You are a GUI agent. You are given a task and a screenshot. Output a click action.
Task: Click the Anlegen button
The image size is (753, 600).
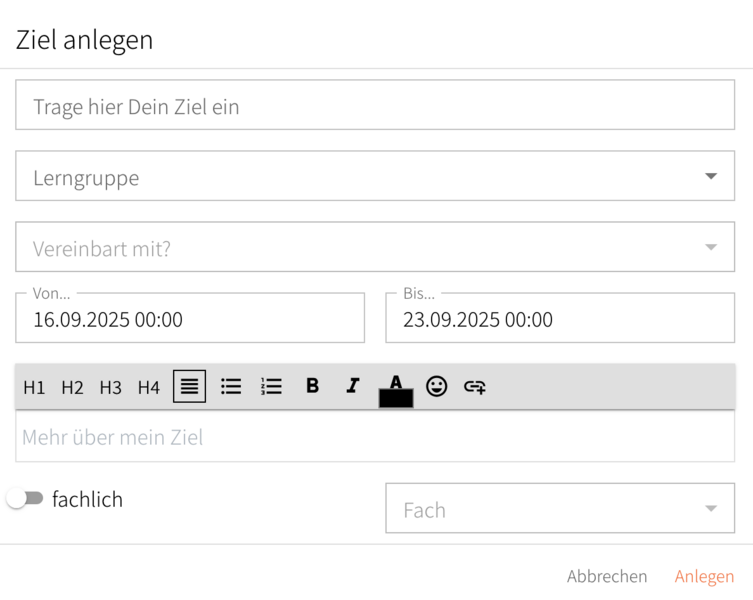(x=704, y=577)
